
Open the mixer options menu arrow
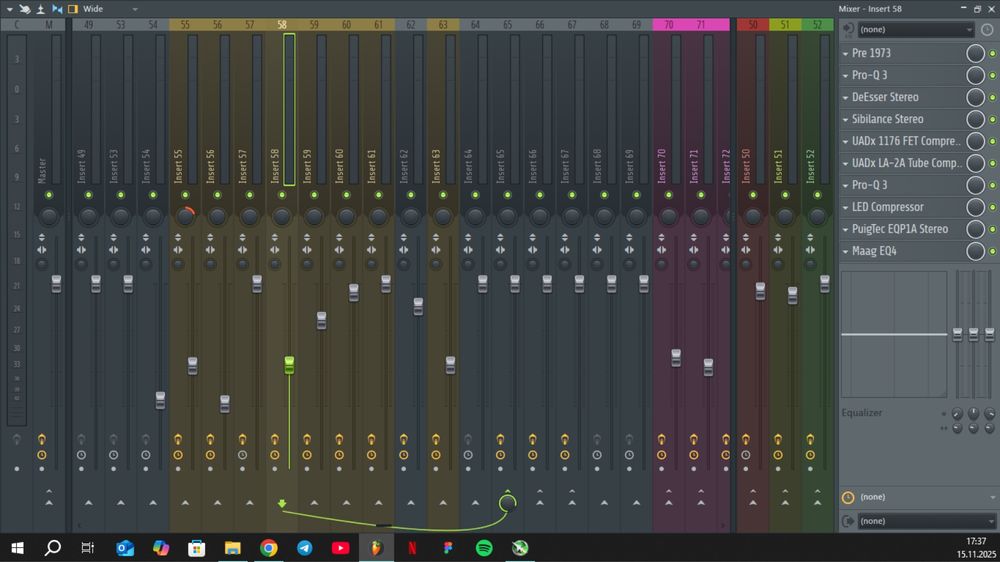point(9,9)
